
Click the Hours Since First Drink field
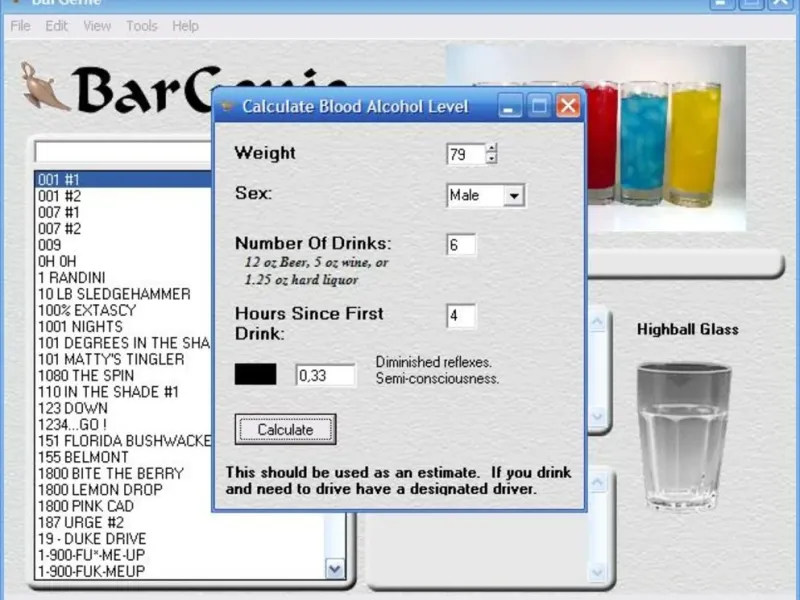click(x=461, y=316)
